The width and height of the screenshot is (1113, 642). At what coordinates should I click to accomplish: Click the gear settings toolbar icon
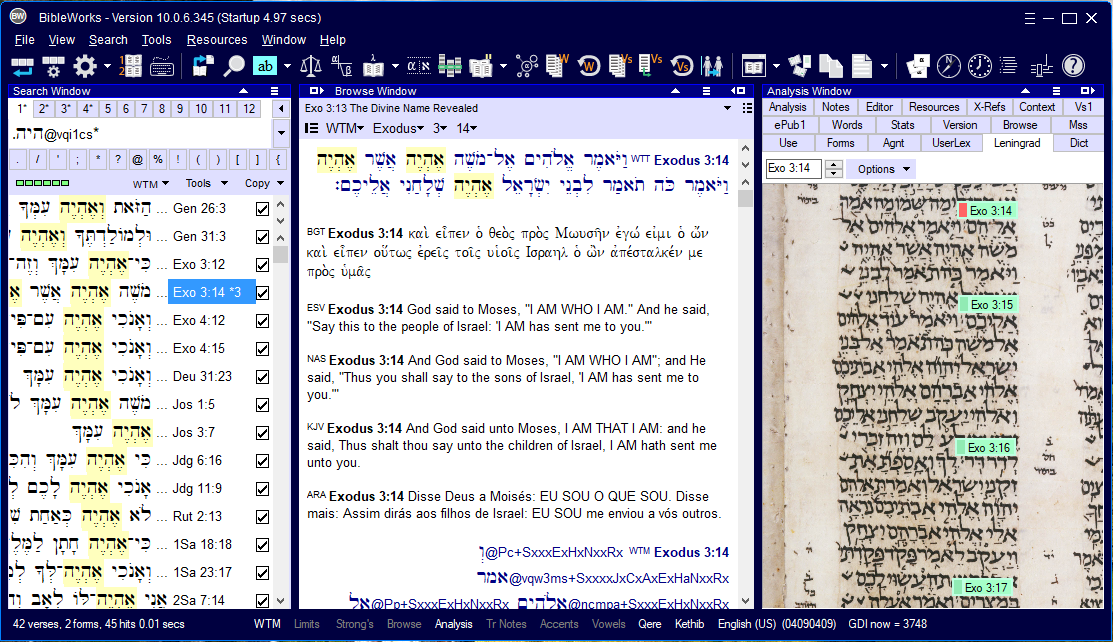[85, 66]
